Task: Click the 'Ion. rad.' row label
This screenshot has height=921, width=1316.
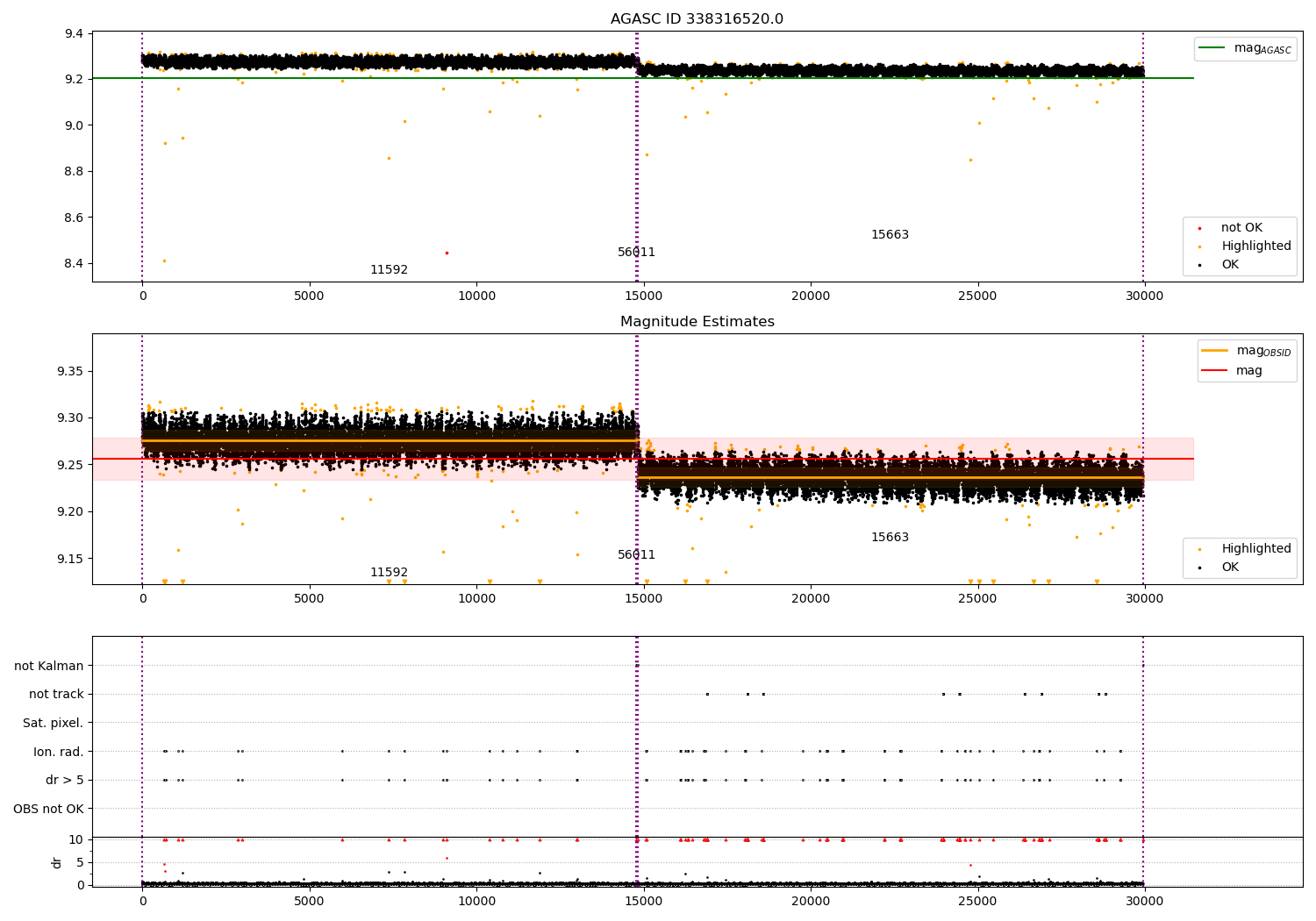Action: click(59, 752)
